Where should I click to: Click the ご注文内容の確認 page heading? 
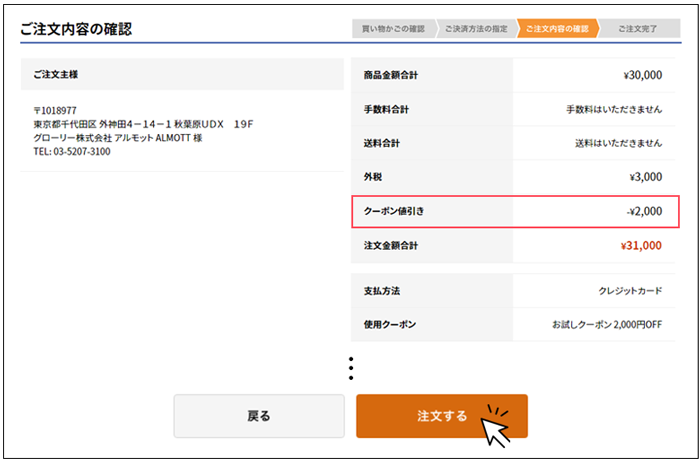76,29
